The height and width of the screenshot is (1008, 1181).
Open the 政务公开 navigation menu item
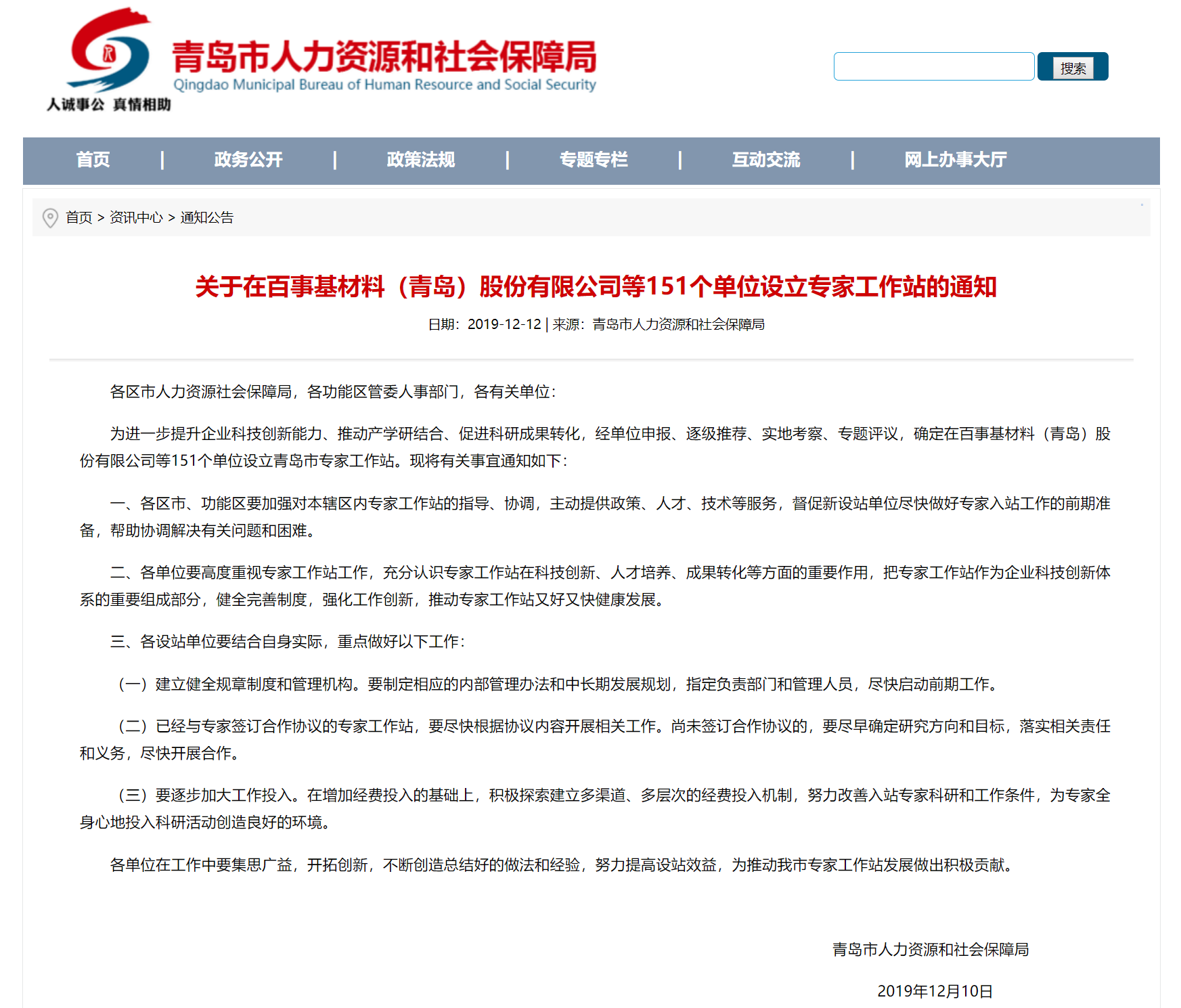(x=248, y=160)
